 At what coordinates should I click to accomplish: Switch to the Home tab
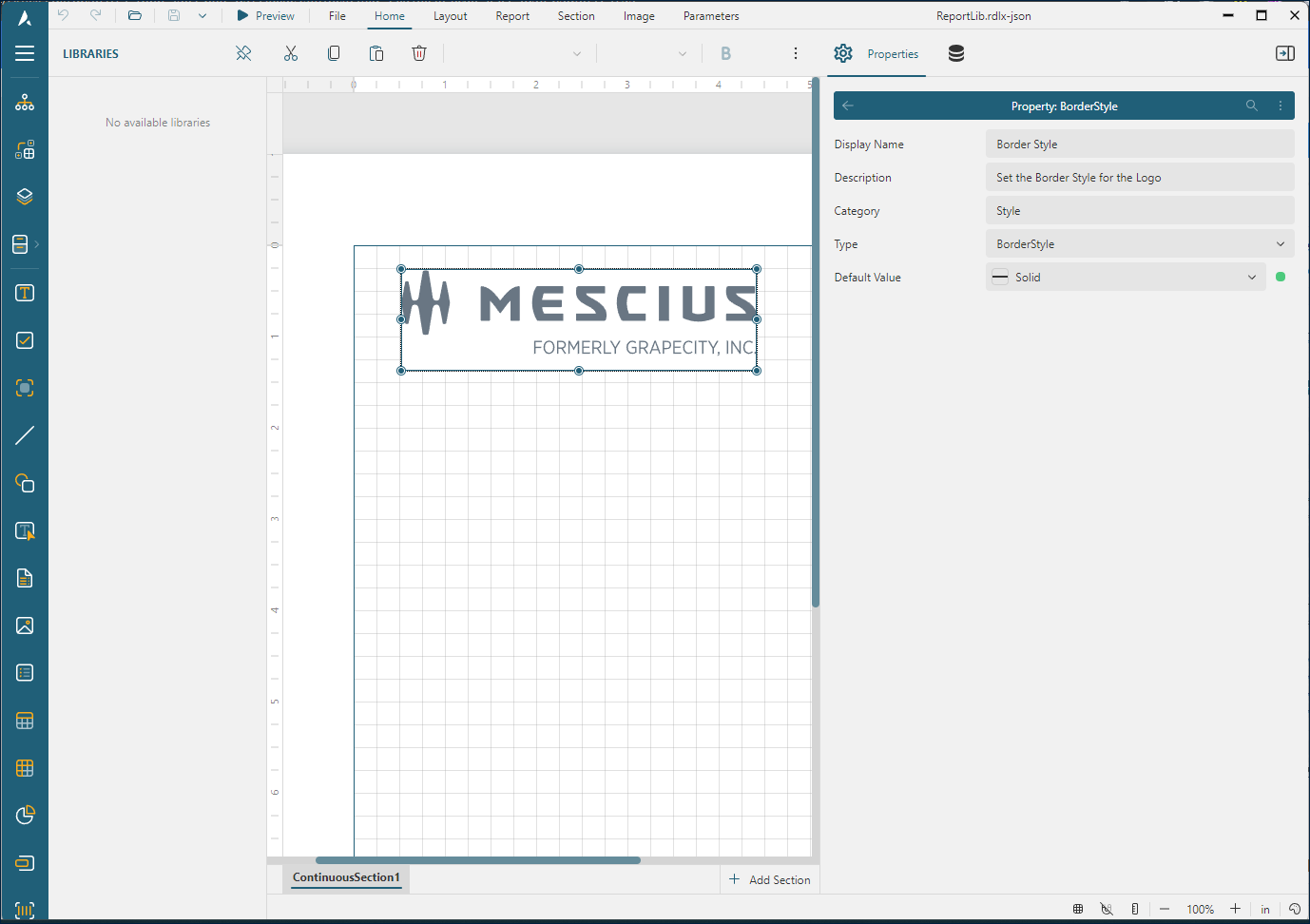[390, 15]
